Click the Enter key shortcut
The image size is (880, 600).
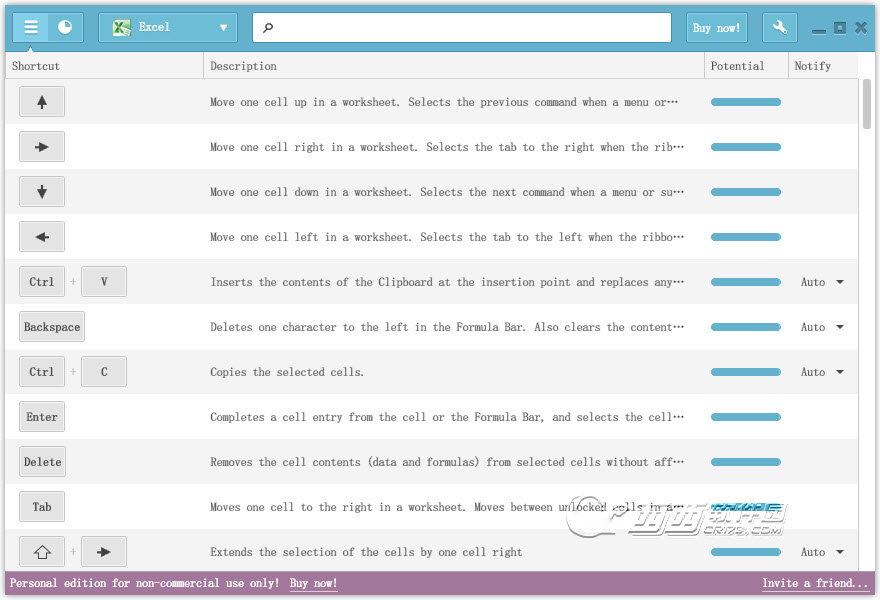[42, 416]
